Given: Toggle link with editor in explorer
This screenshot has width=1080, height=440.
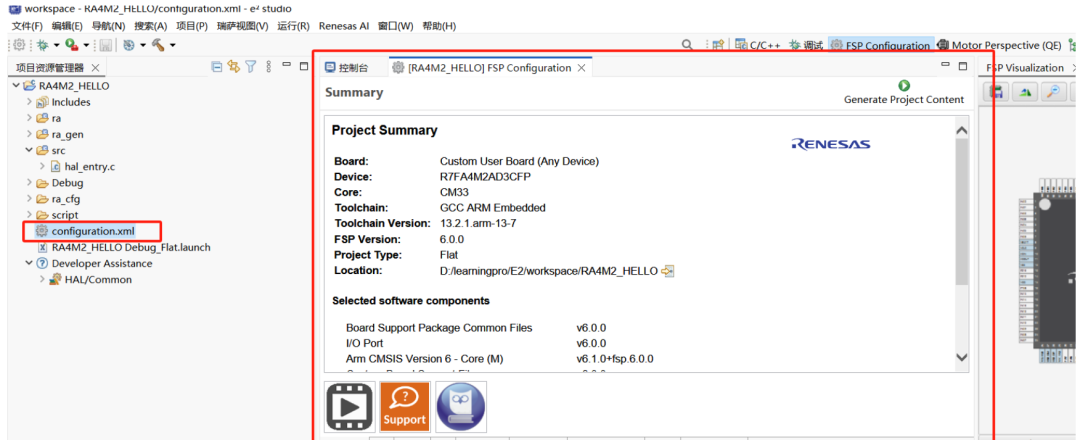Looking at the screenshot, I should point(234,67).
